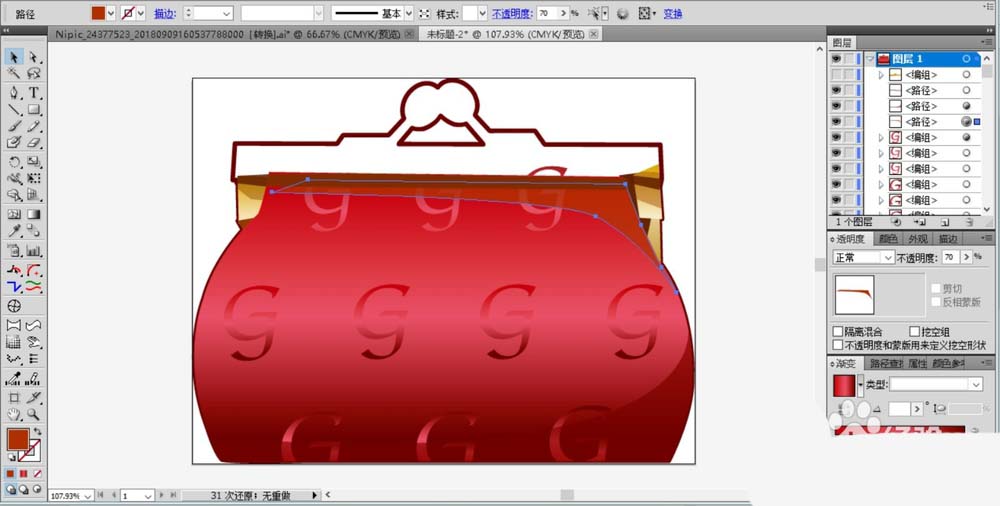Click the 描边 link in control bar
Viewport: 1000px width, 506px height.
[165, 13]
